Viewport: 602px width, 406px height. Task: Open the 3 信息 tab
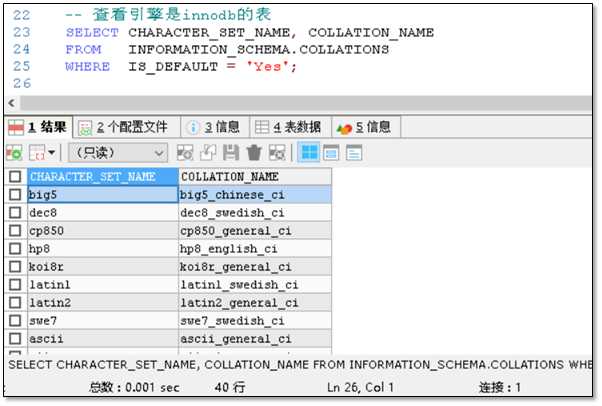(215, 127)
